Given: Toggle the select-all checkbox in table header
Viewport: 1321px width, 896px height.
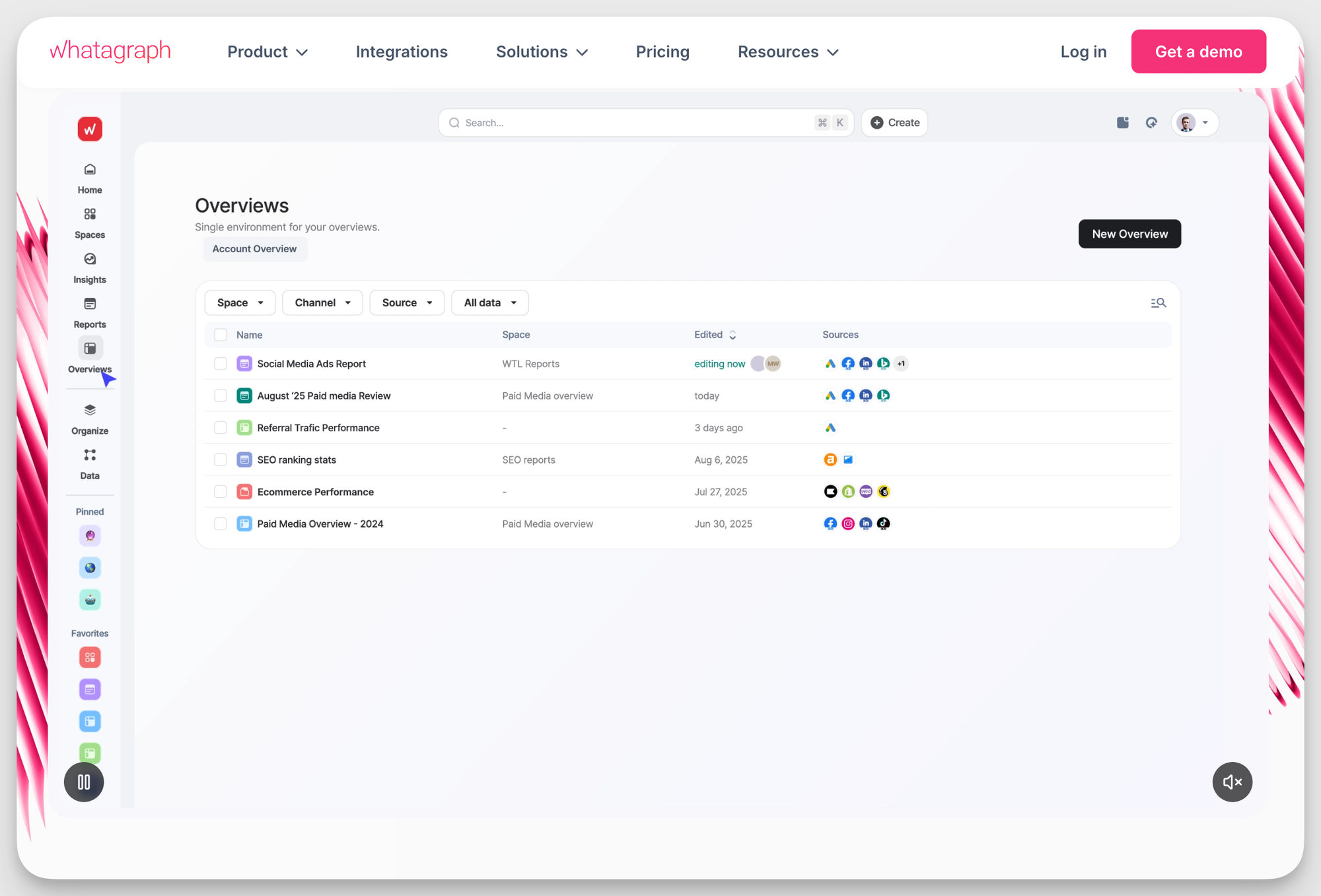Looking at the screenshot, I should (x=221, y=335).
